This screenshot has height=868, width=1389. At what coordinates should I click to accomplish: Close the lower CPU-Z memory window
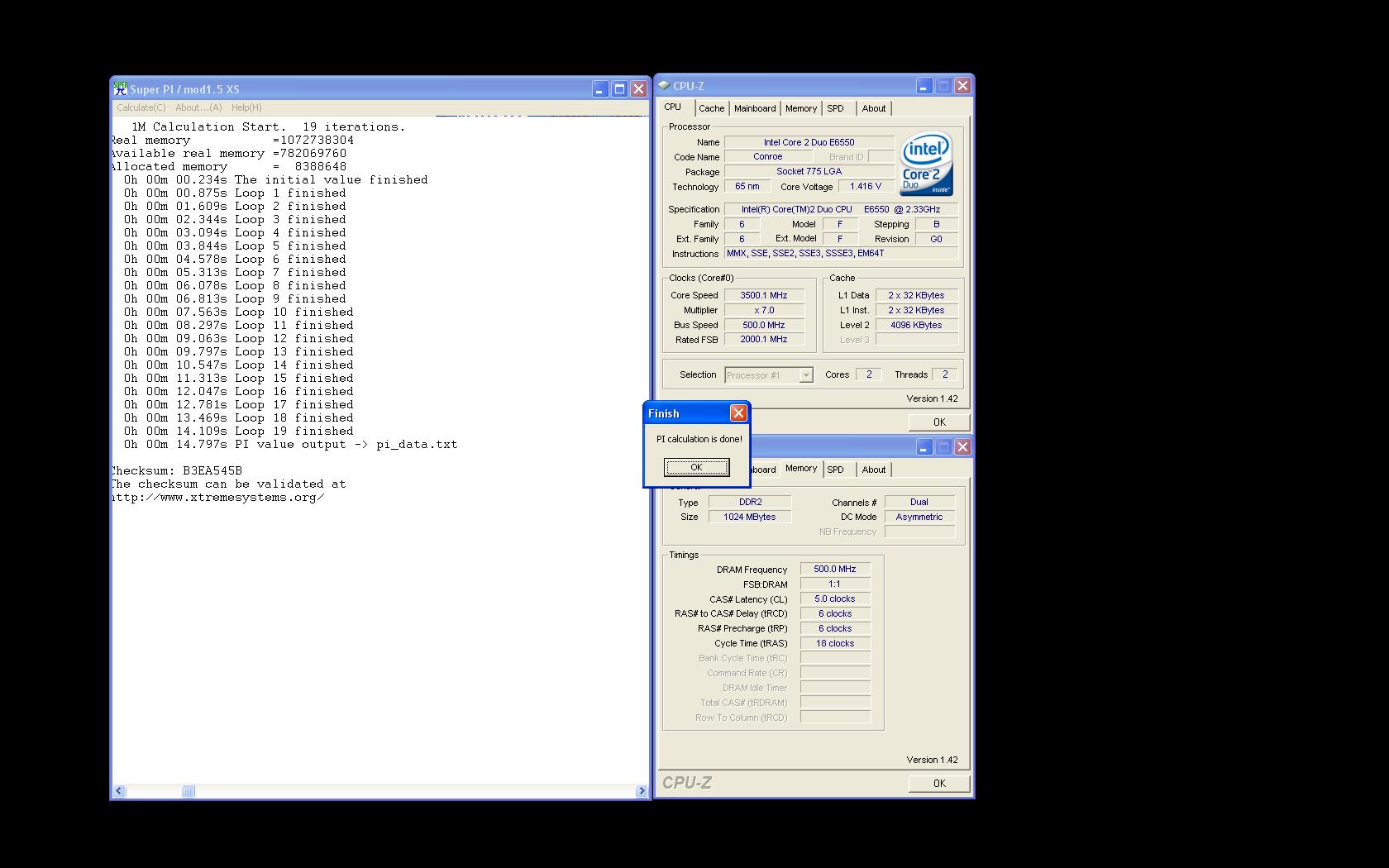(962, 446)
